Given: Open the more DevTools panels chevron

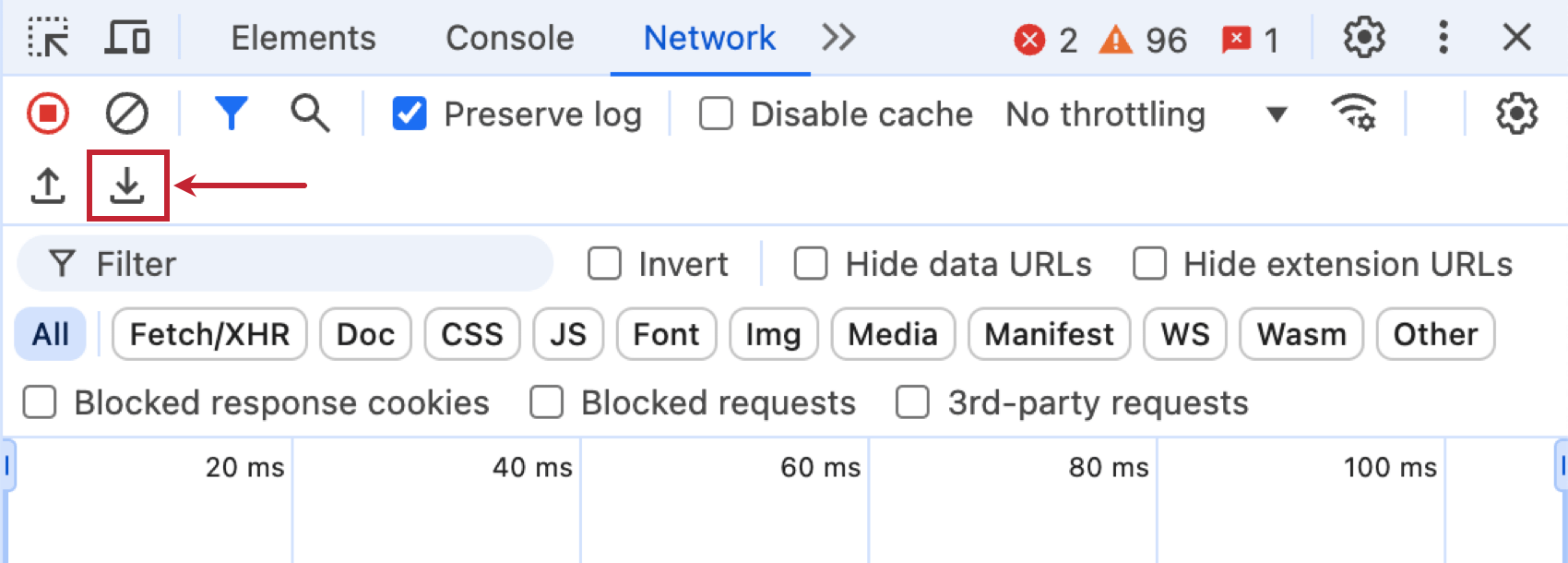Looking at the screenshot, I should pyautogui.click(x=839, y=37).
